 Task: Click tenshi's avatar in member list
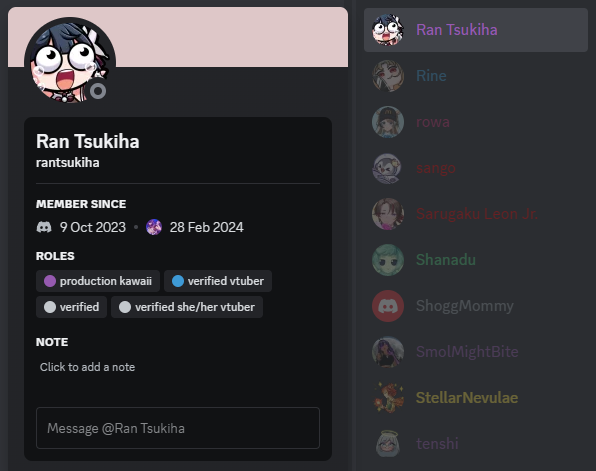(x=388, y=444)
